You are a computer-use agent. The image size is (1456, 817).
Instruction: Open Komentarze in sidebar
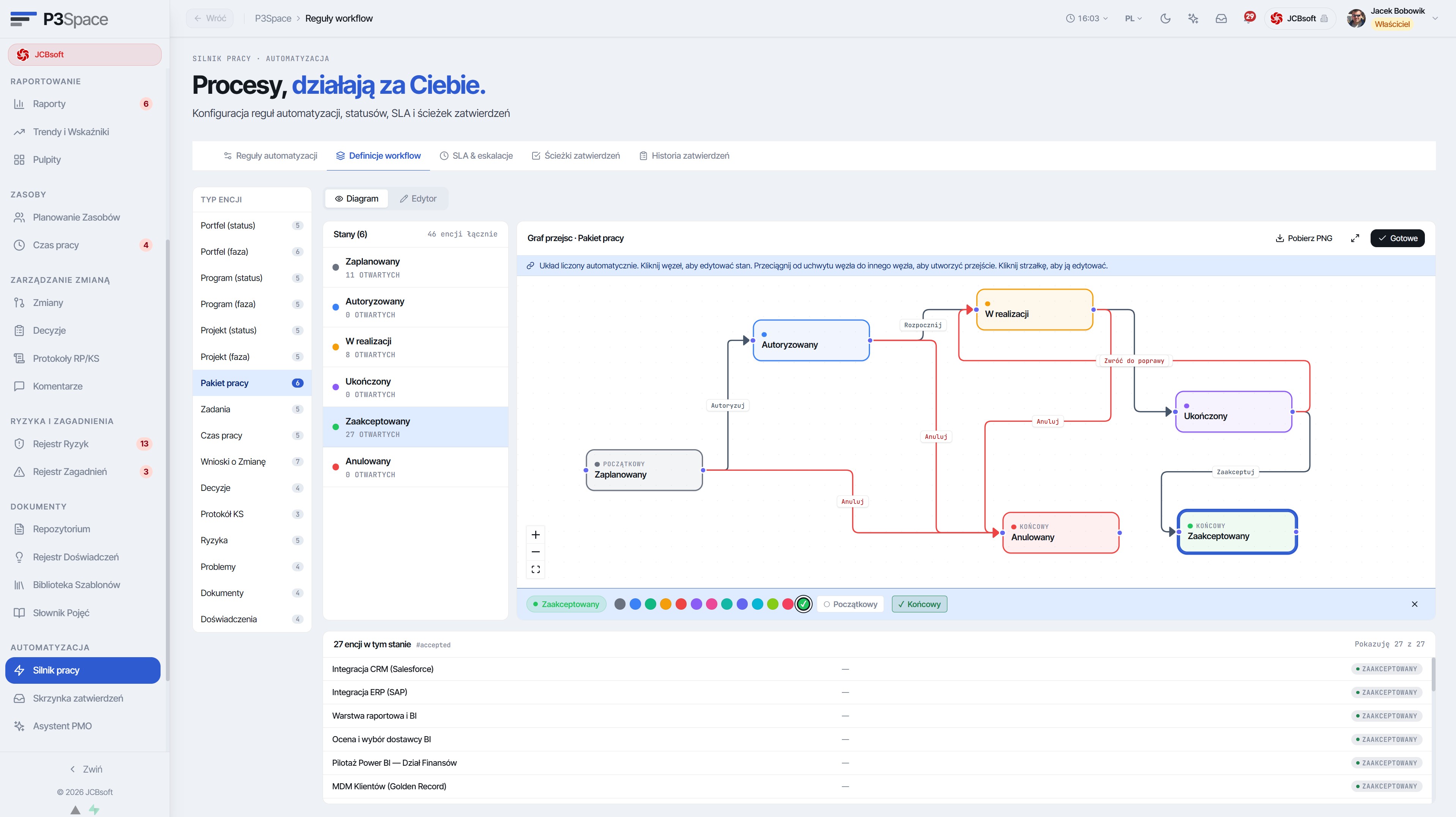tap(83, 386)
